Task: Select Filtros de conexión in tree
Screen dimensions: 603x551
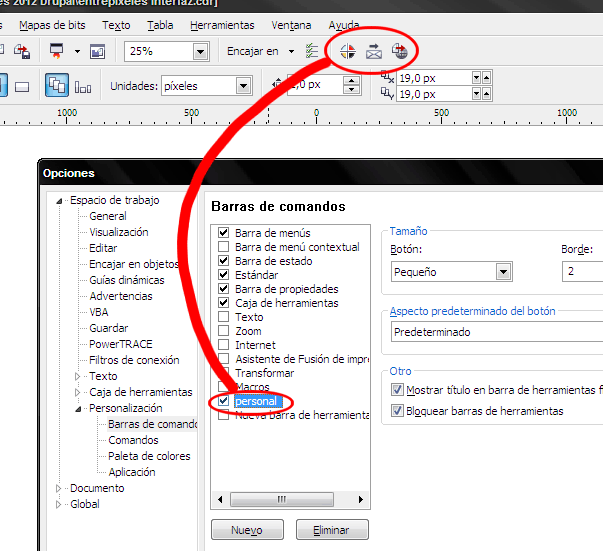Action: pos(134,360)
